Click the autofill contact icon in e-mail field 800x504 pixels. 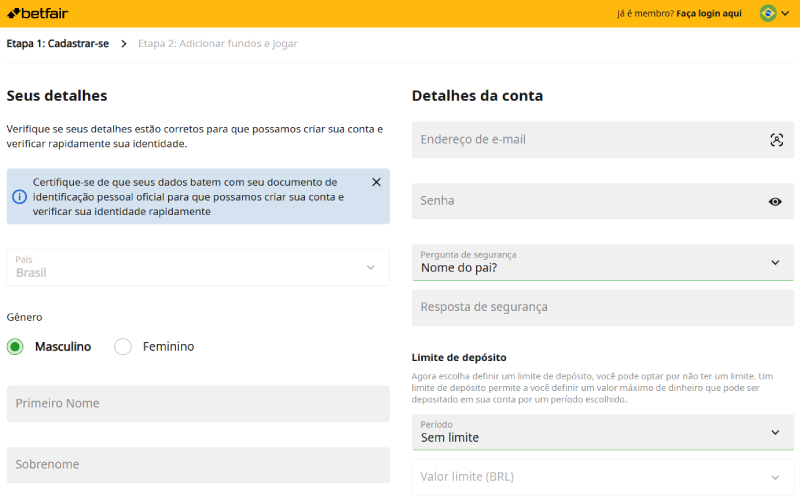pos(777,140)
